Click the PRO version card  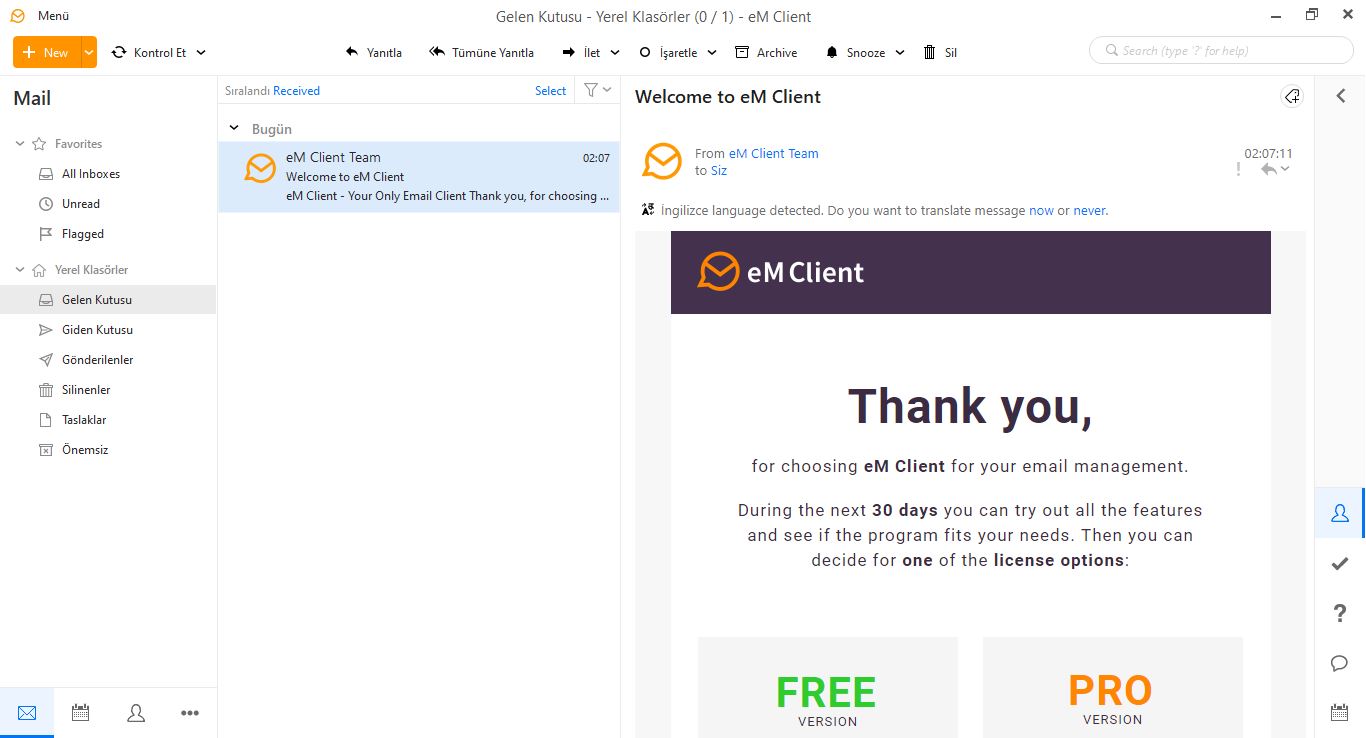(x=1112, y=688)
